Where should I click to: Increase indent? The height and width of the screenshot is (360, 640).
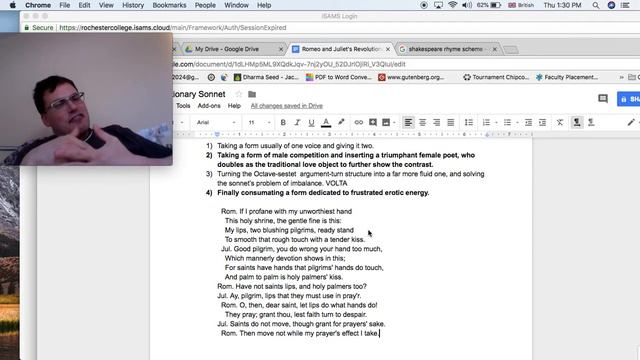point(542,122)
